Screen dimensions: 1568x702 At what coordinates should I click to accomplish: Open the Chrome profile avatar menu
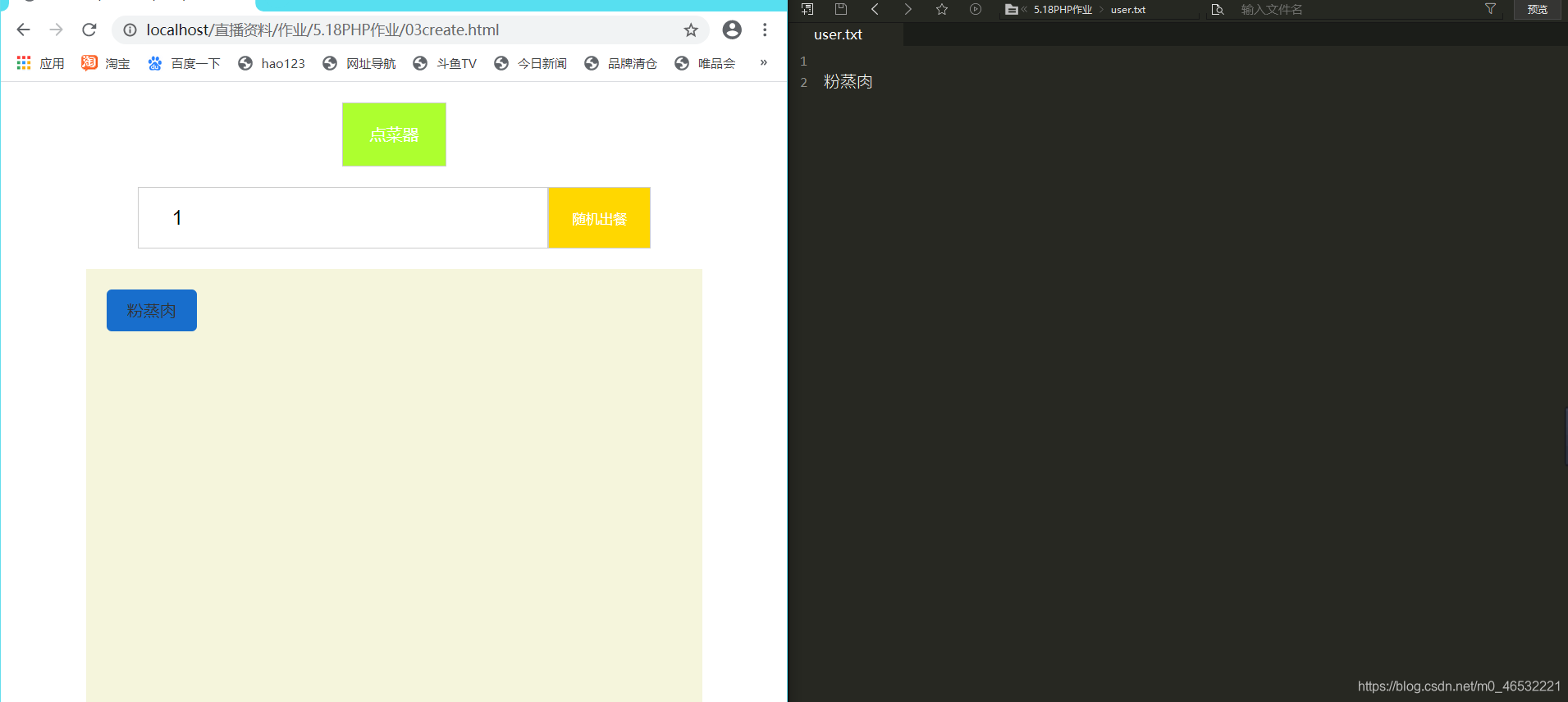coord(732,30)
